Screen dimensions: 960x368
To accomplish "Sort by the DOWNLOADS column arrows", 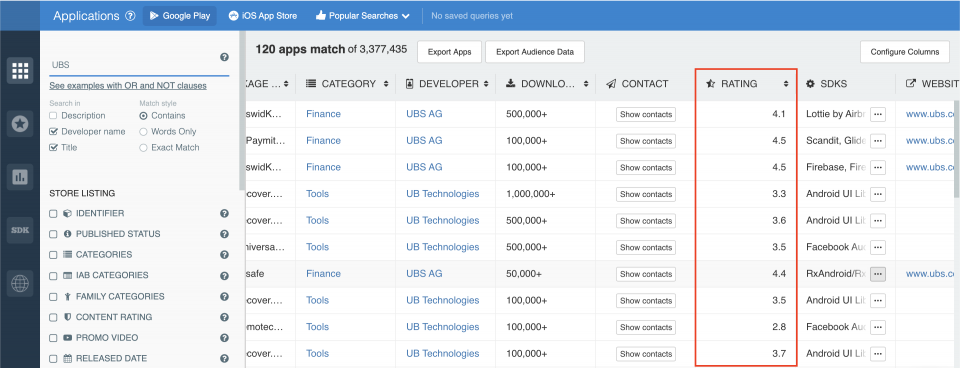I will (x=586, y=84).
